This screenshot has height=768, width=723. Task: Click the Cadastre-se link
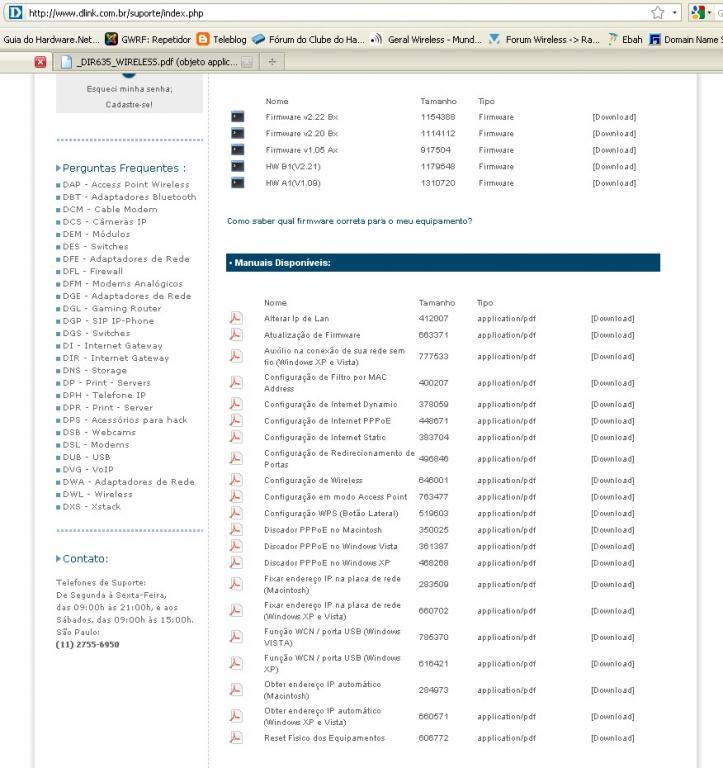(129, 104)
